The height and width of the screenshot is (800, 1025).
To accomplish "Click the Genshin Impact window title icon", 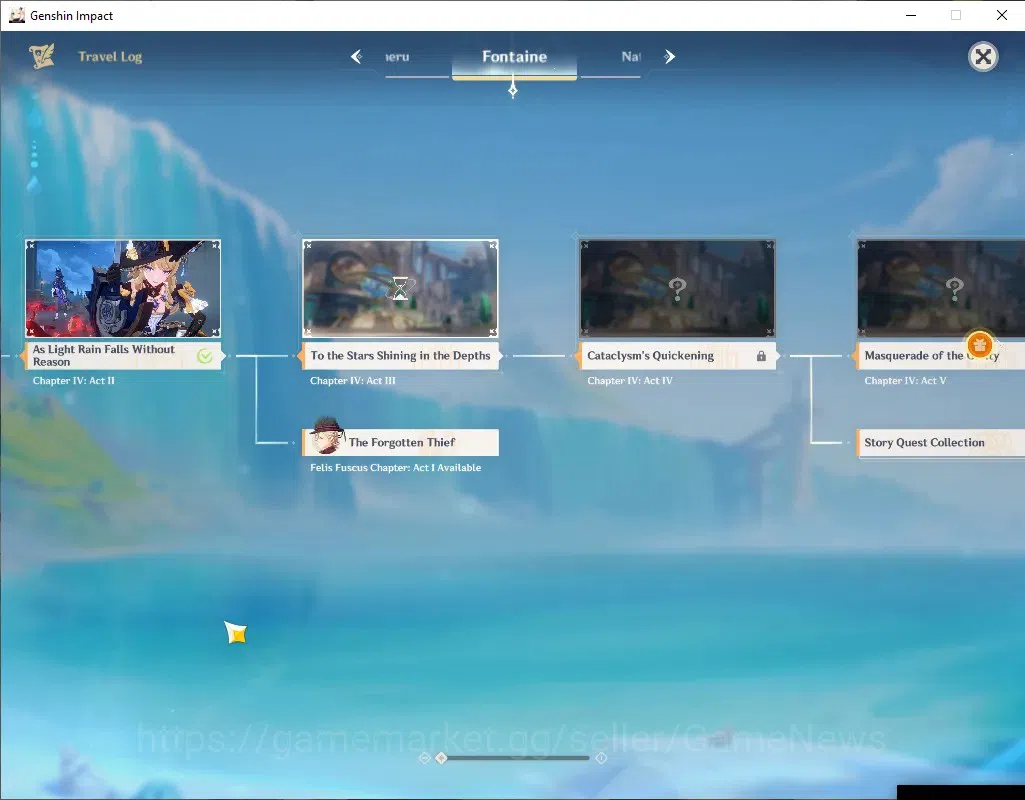I will (17, 15).
